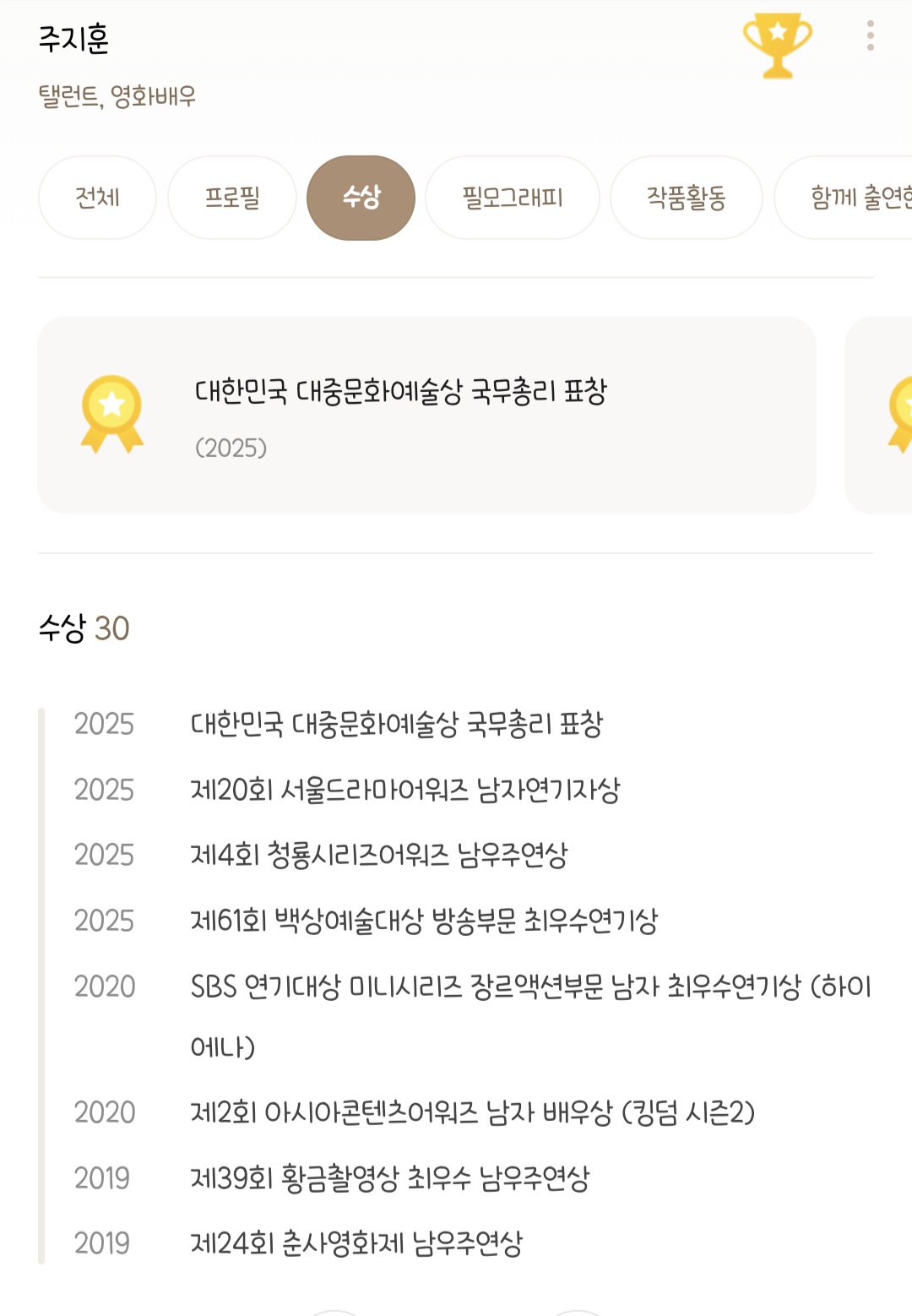Select the 수상 tab
Viewport: 912px width, 1316px height.
tap(361, 198)
